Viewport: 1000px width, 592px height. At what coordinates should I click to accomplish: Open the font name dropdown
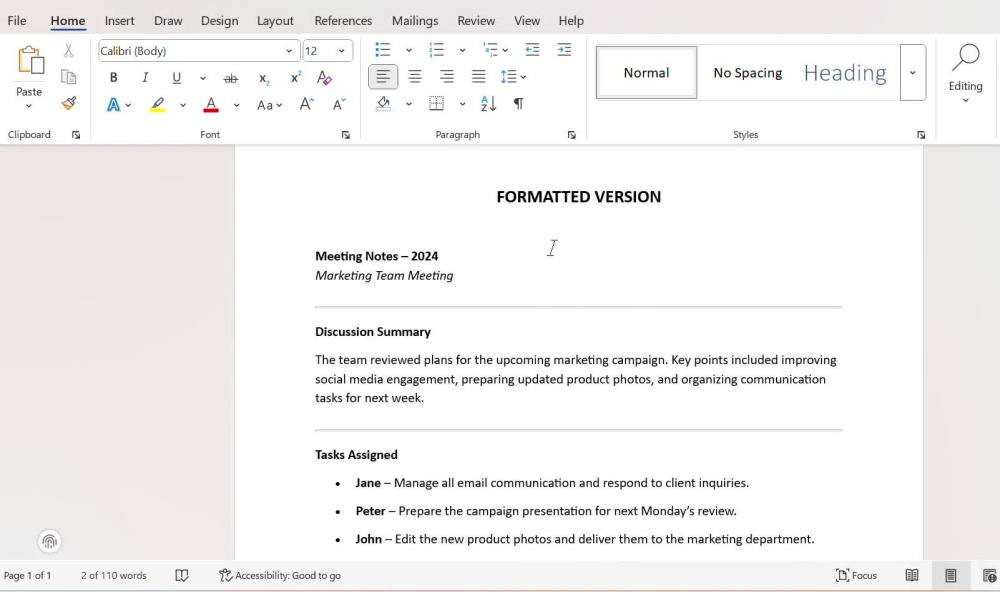289,51
